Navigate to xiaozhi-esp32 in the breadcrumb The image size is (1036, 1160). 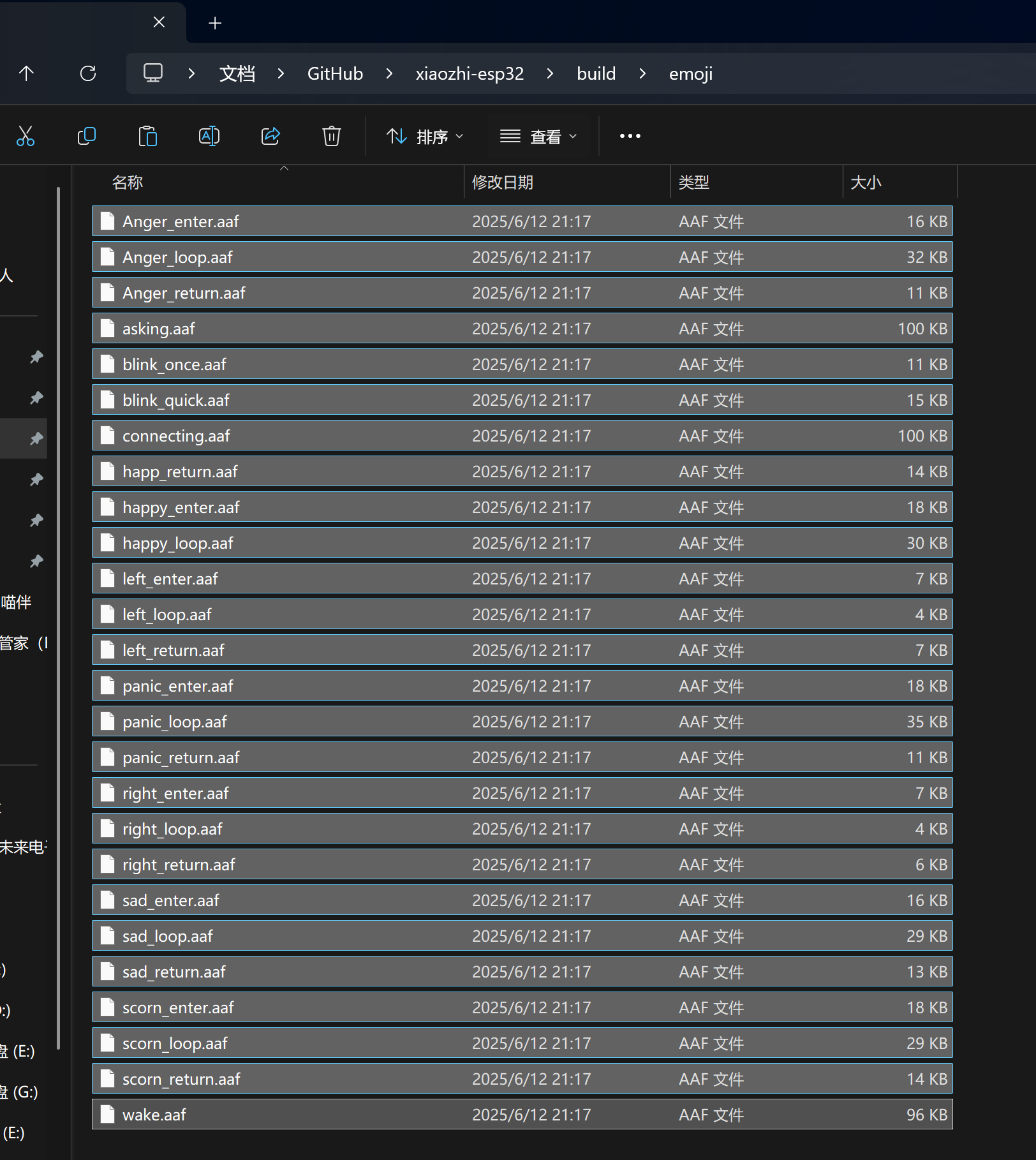click(x=470, y=74)
